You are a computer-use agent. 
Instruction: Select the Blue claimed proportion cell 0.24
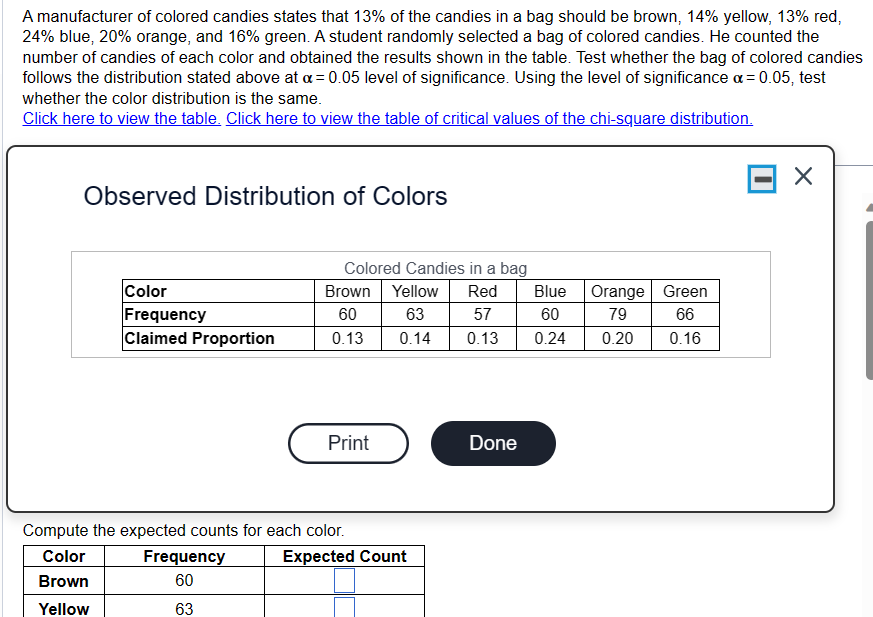[x=550, y=338]
